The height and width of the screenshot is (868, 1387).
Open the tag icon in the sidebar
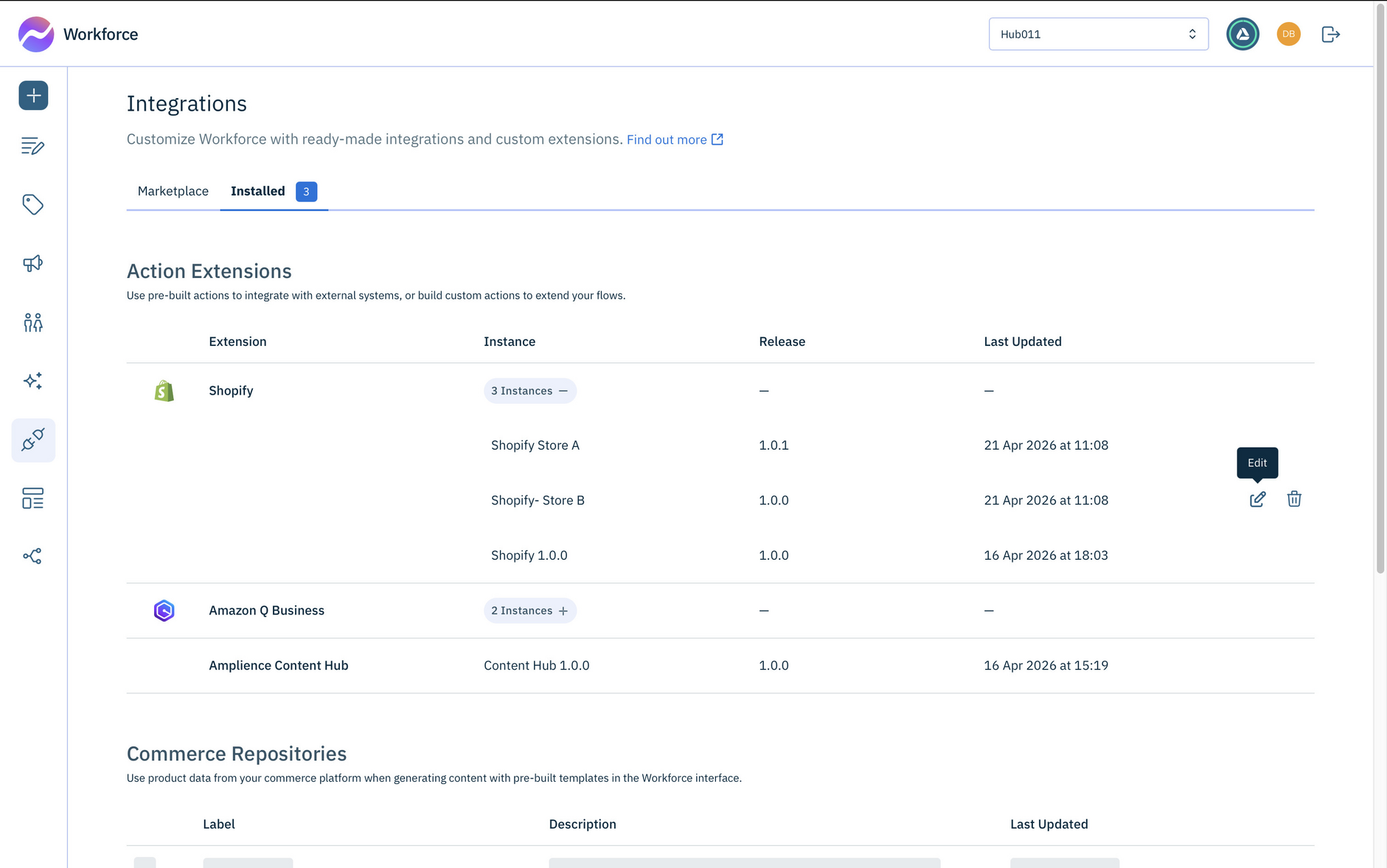33,204
